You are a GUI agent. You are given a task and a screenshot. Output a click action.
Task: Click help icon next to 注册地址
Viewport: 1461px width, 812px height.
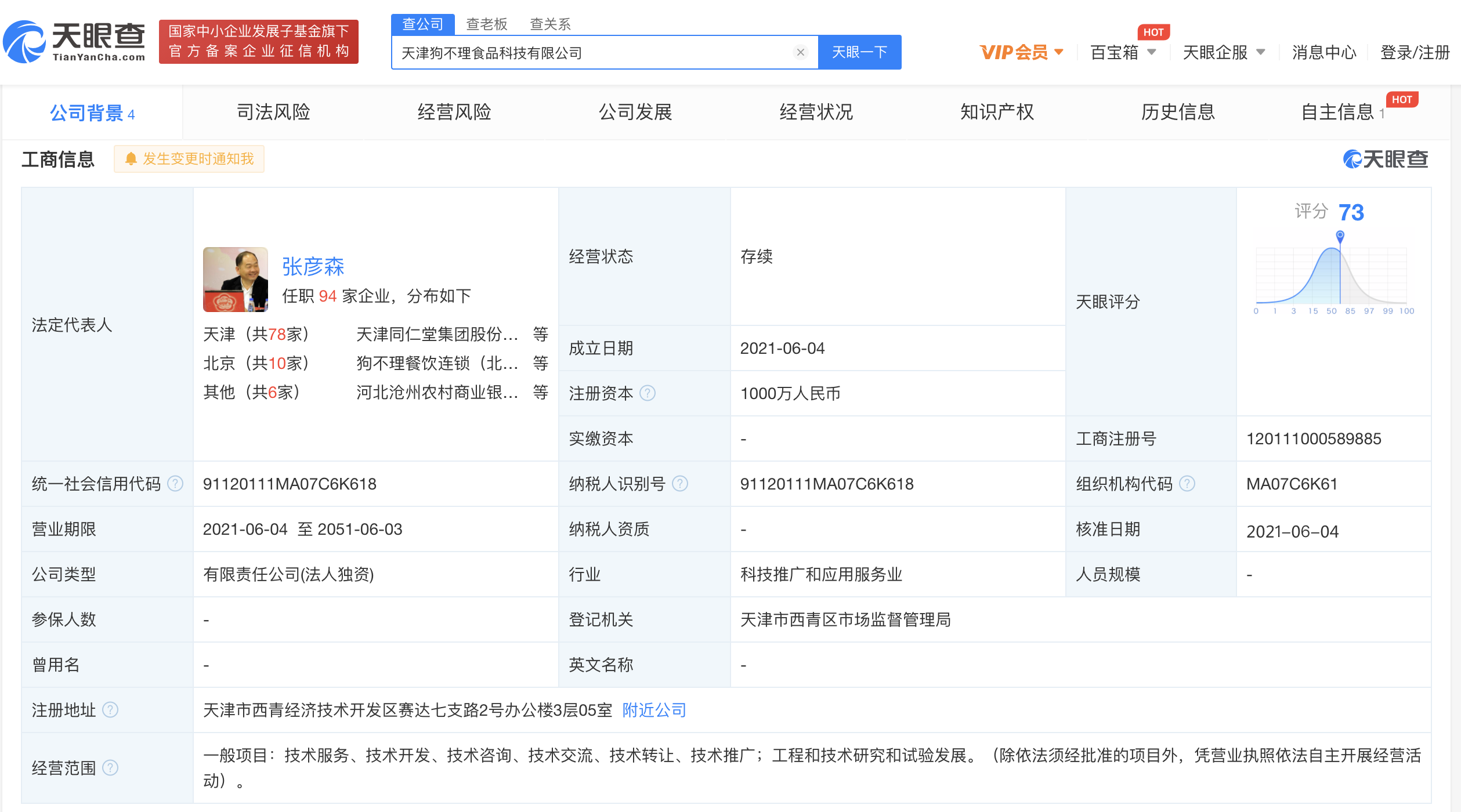click(110, 710)
